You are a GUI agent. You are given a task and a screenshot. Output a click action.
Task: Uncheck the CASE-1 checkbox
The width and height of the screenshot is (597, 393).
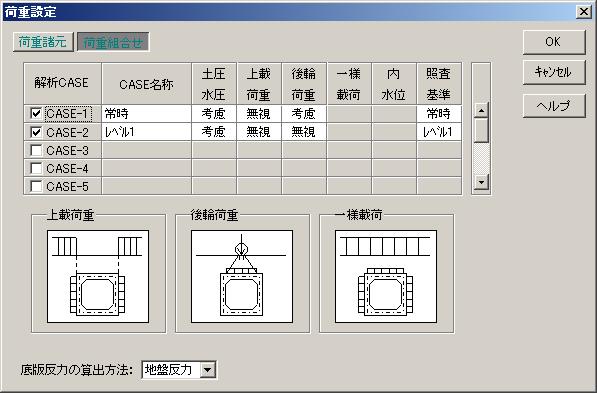(x=36, y=113)
